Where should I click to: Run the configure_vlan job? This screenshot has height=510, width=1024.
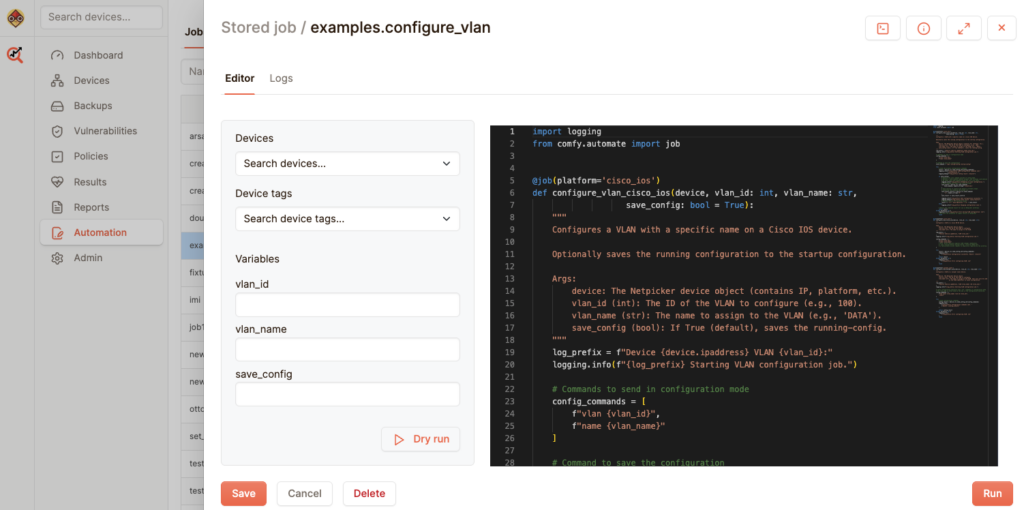[992, 493]
